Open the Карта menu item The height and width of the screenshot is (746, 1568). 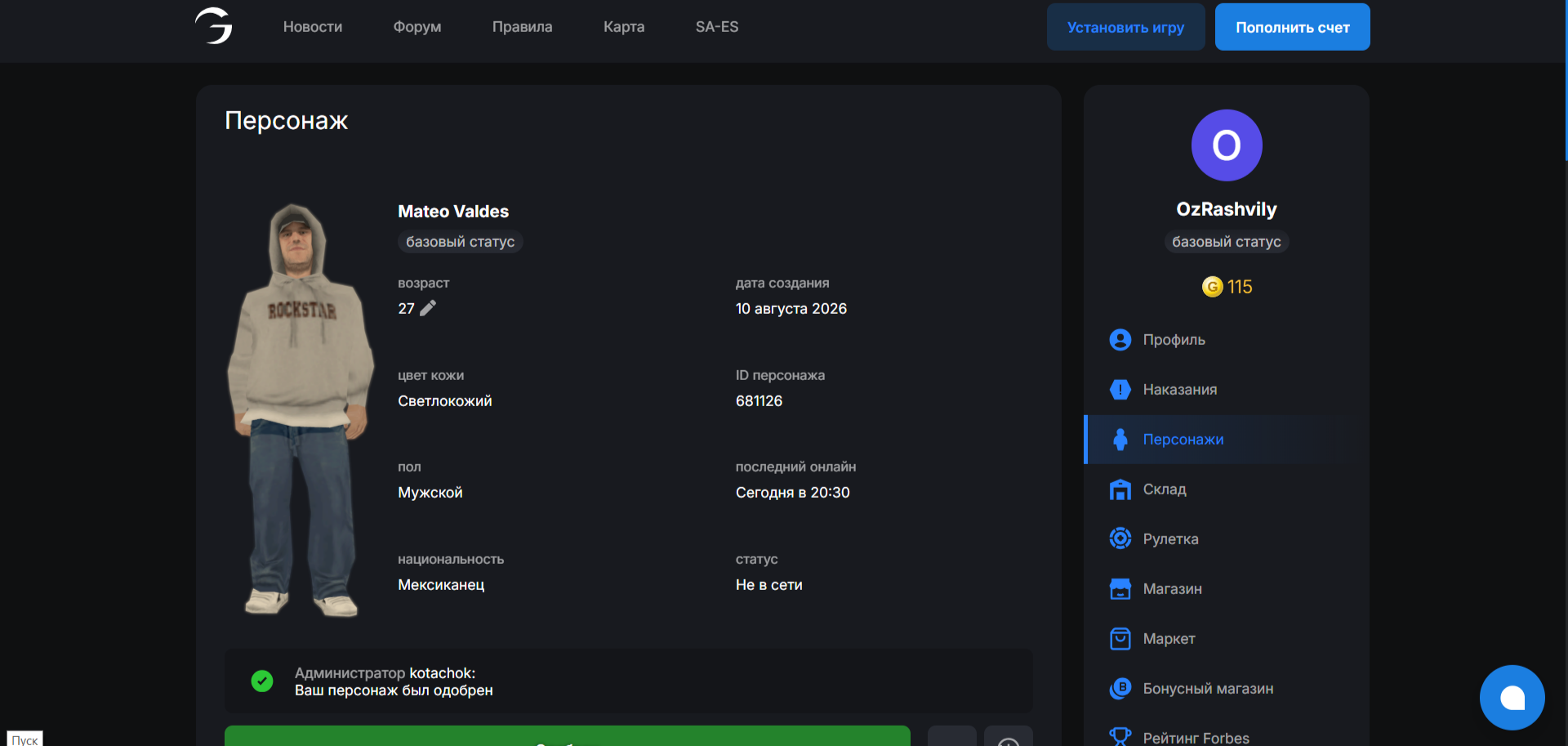(624, 27)
